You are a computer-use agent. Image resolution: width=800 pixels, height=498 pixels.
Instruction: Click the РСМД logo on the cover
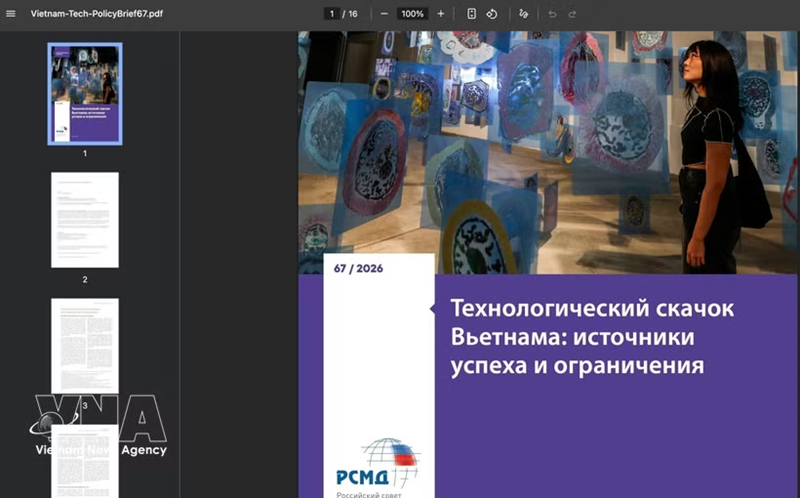point(378,463)
